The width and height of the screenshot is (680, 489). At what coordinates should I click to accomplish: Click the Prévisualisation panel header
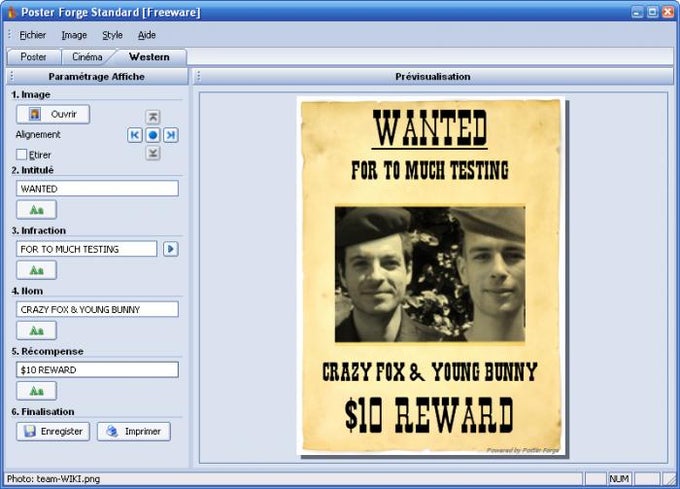433,76
